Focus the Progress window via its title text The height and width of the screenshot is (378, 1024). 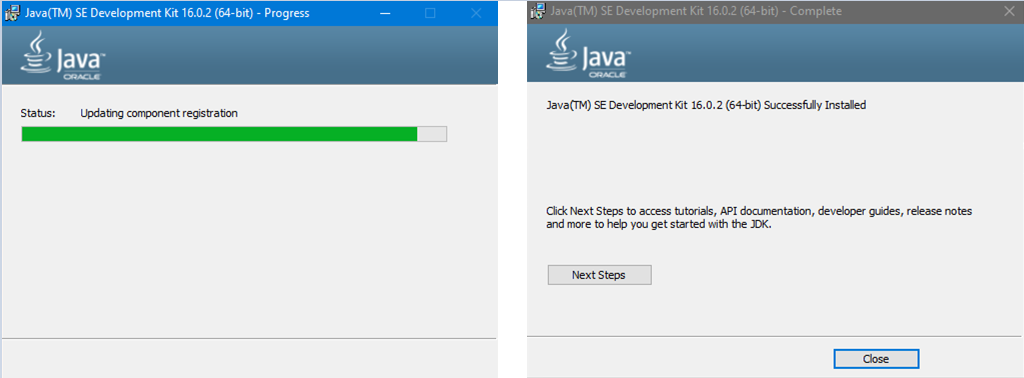click(x=167, y=13)
